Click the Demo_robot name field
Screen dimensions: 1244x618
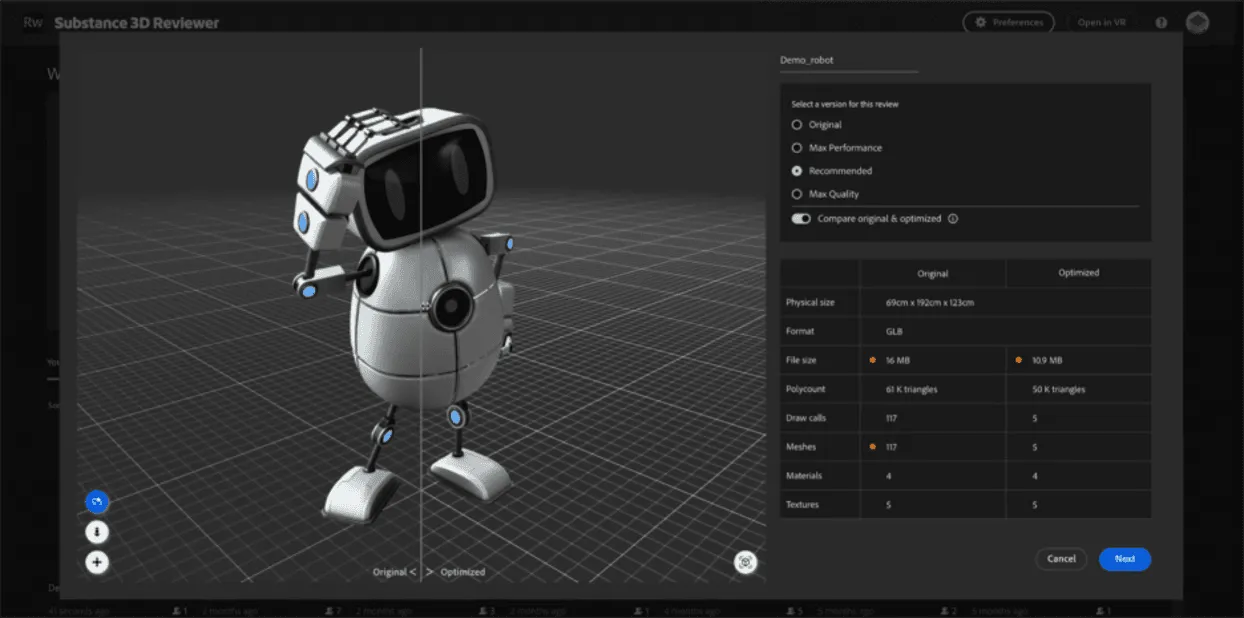pyautogui.click(x=848, y=60)
